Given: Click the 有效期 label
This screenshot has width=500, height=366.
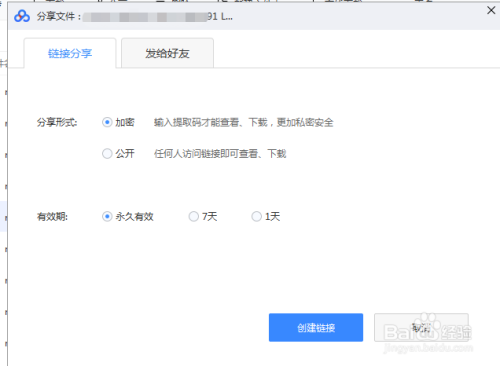Looking at the screenshot, I should coord(52,217).
